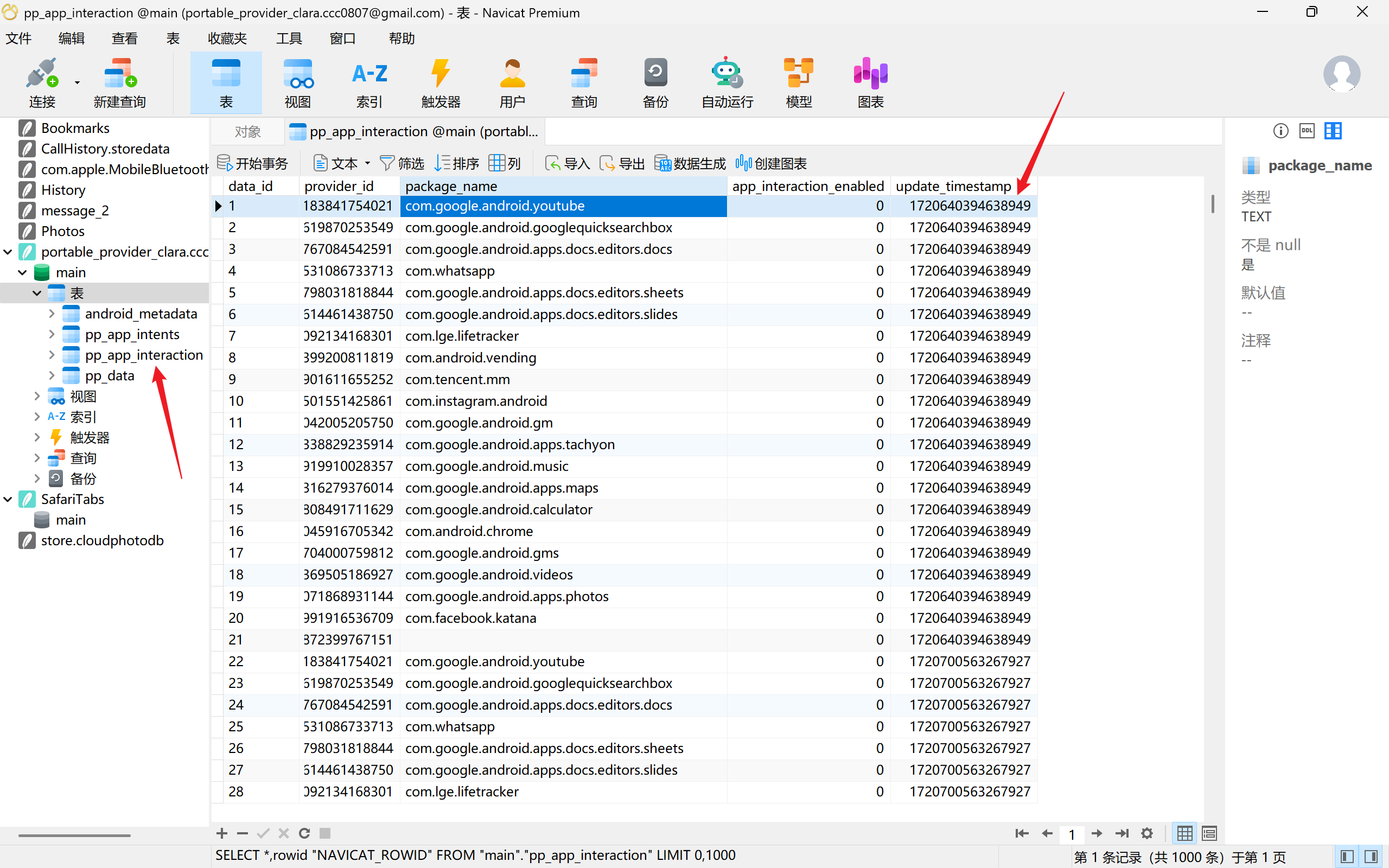Switch to form view at bottom right
This screenshot has width=1389, height=868.
click(x=1209, y=833)
